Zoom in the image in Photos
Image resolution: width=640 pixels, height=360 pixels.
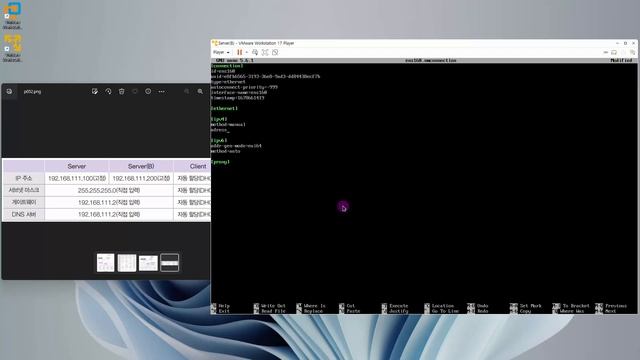coord(200,91)
